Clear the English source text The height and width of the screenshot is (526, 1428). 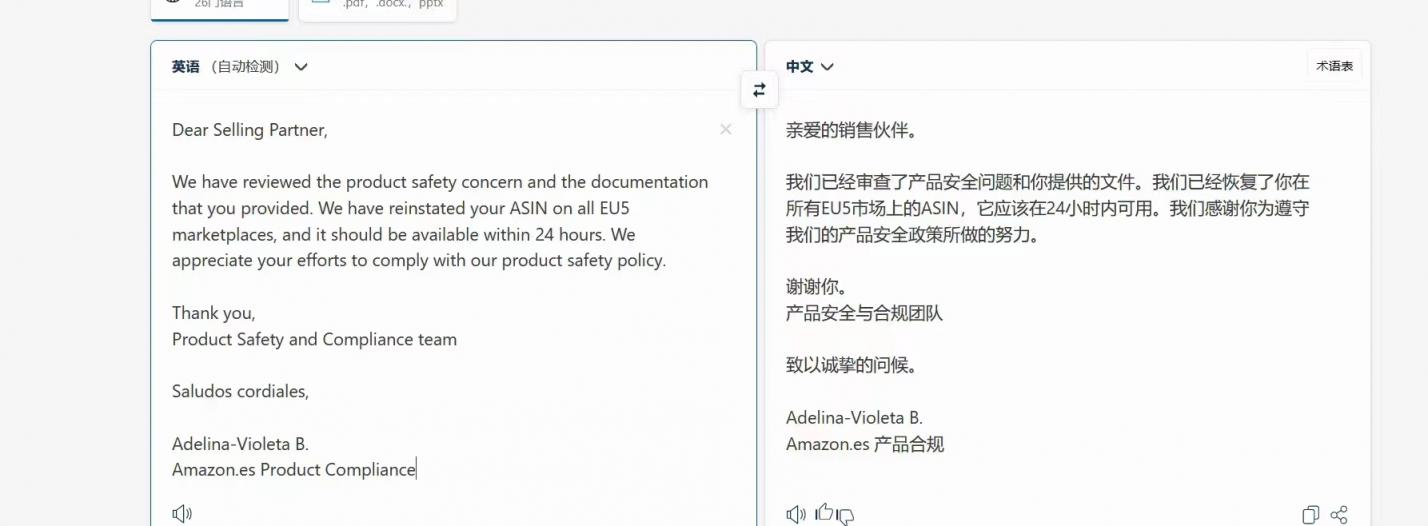point(726,129)
